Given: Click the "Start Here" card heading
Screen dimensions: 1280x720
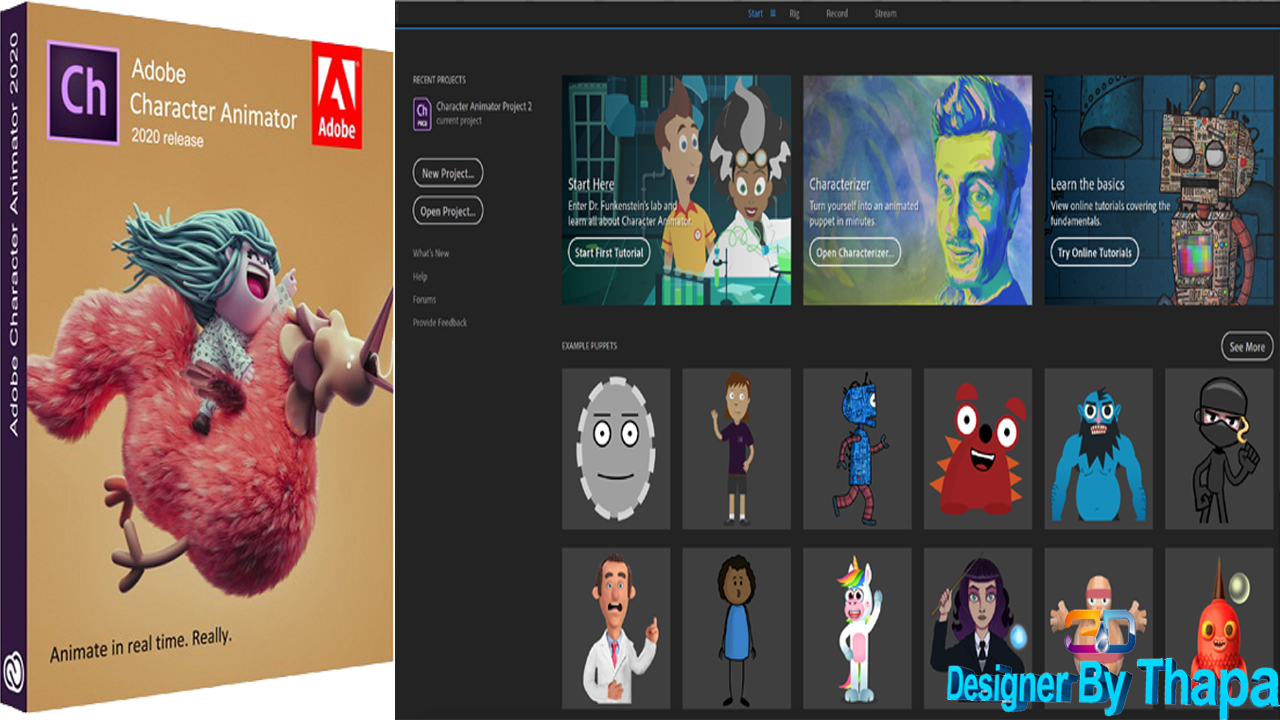Looking at the screenshot, I should tap(591, 185).
